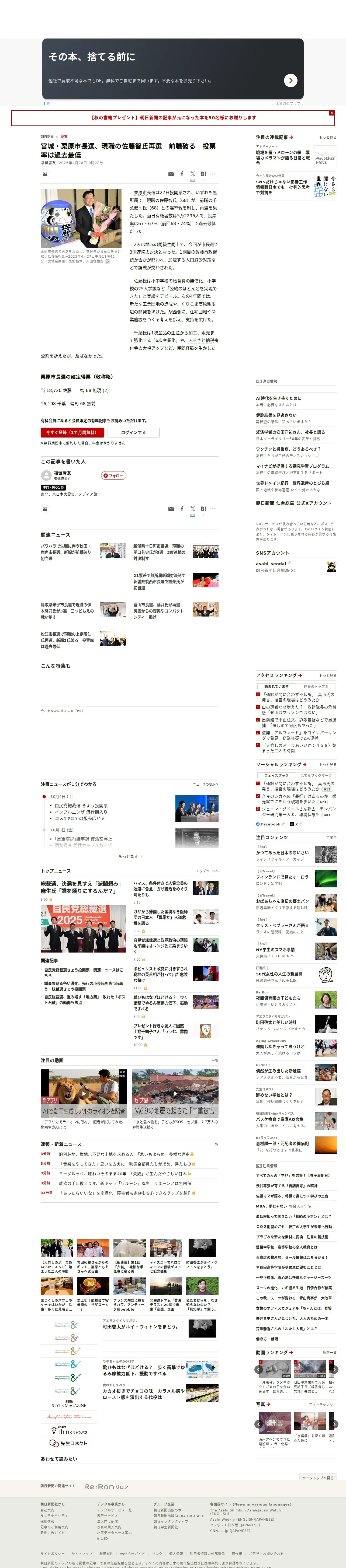Open Another Note series thumbnail
This screenshot has height=1568, width=346.
tap(325, 157)
